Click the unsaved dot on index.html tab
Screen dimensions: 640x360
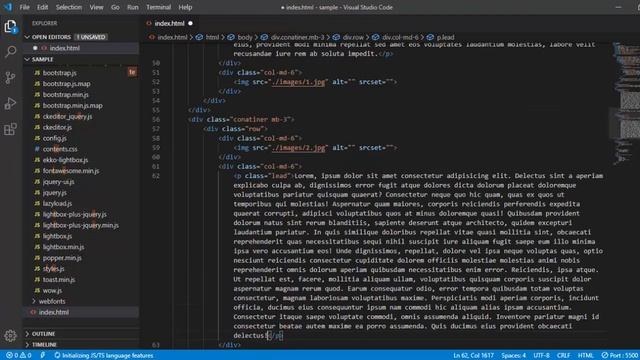pyautogui.click(x=190, y=23)
